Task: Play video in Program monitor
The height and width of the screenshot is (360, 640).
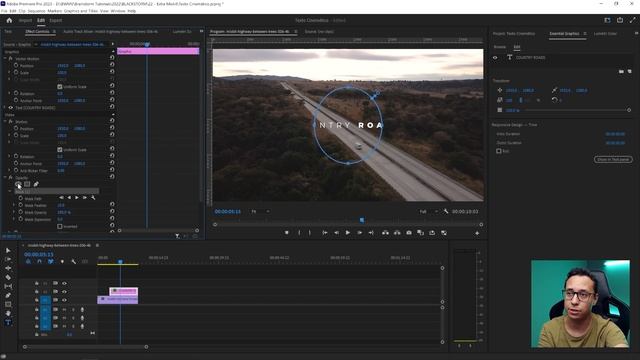Action: click(348, 233)
